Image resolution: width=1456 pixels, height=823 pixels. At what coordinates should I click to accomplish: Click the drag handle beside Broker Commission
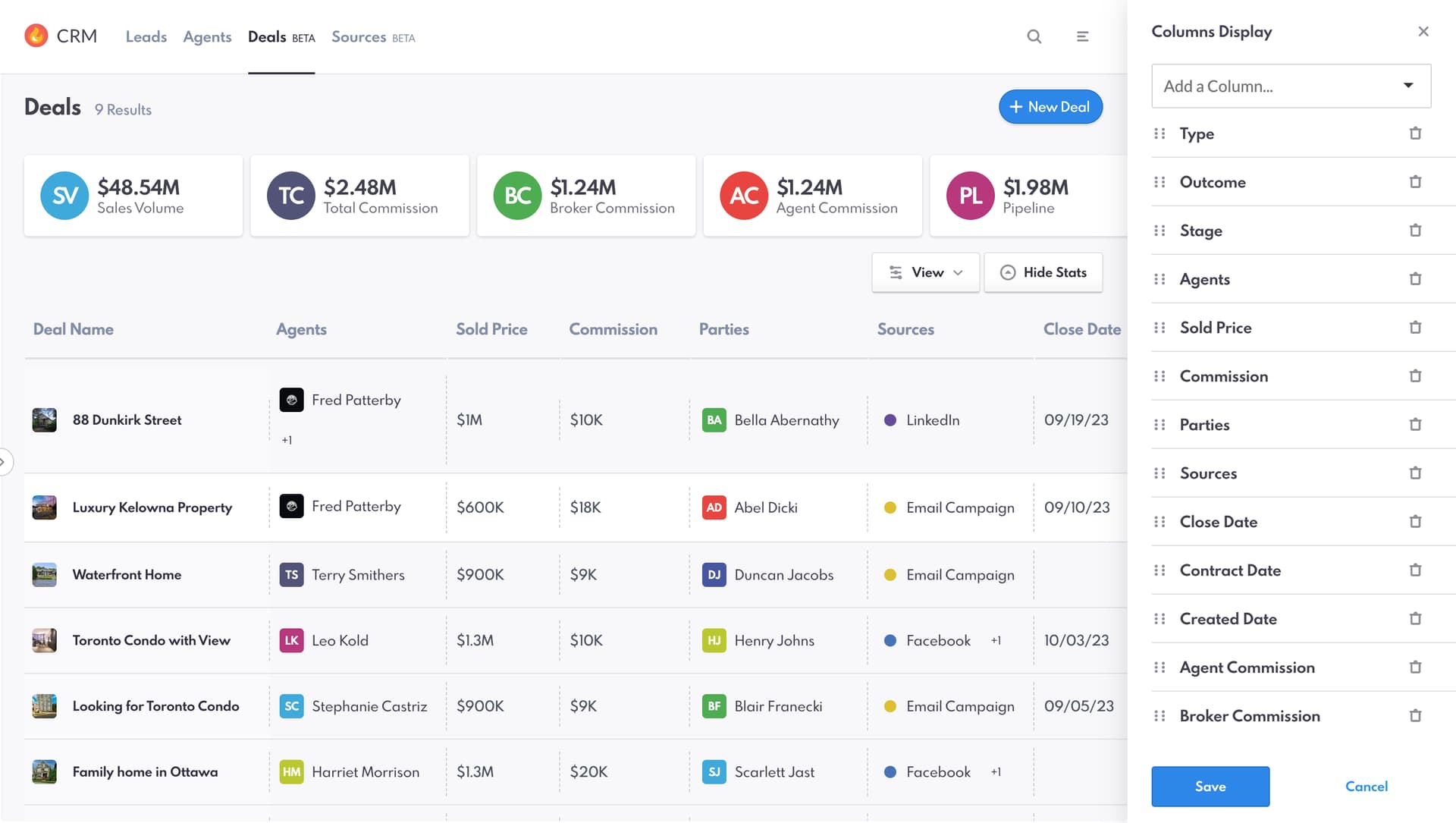[x=1159, y=716]
